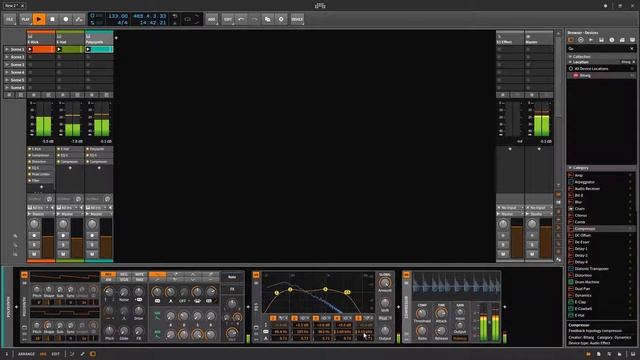The image size is (640, 360).
Task: Click the 4/4 time signature field
Action: [122, 22]
